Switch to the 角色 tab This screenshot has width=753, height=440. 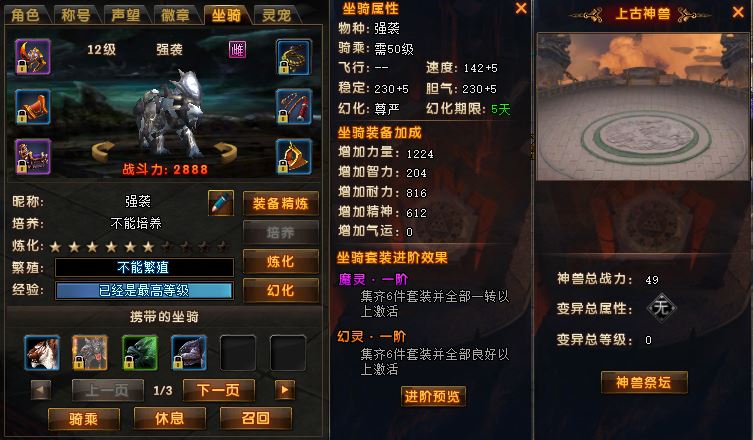click(26, 15)
